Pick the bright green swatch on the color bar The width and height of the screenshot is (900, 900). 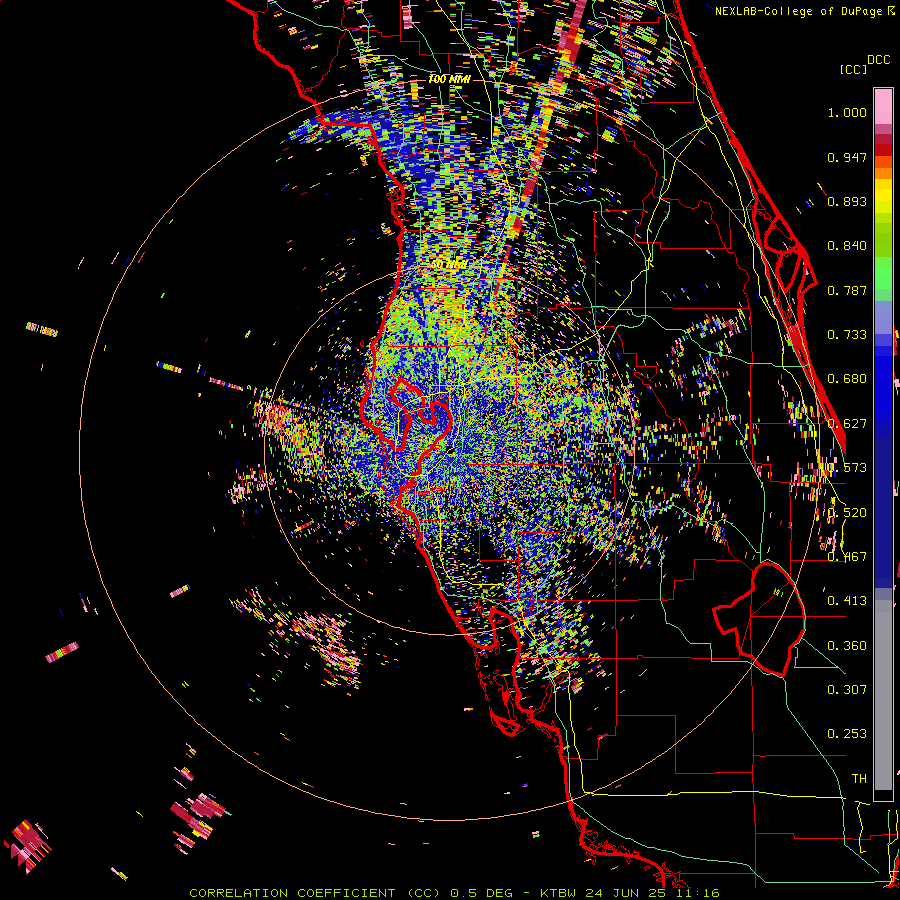pyautogui.click(x=883, y=273)
